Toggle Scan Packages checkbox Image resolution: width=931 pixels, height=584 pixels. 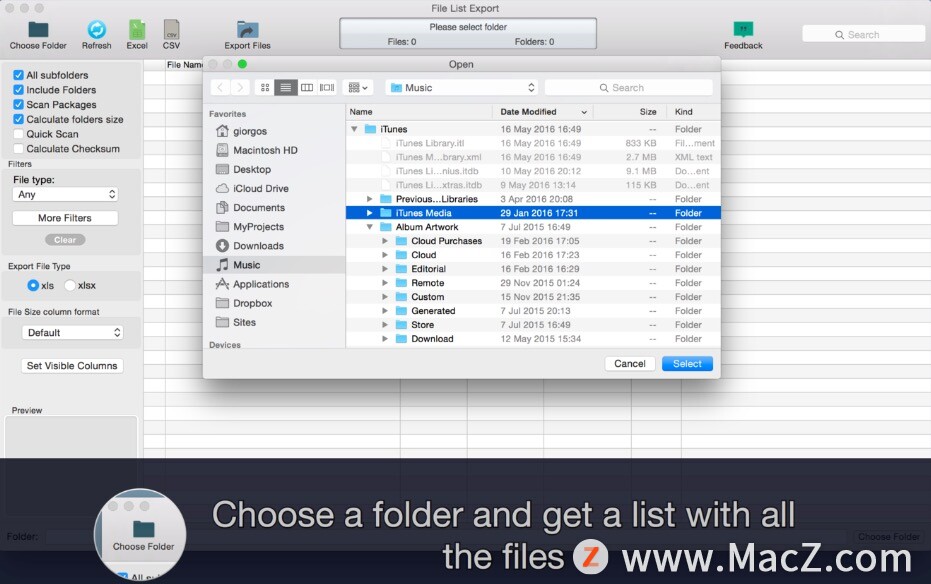(18, 104)
